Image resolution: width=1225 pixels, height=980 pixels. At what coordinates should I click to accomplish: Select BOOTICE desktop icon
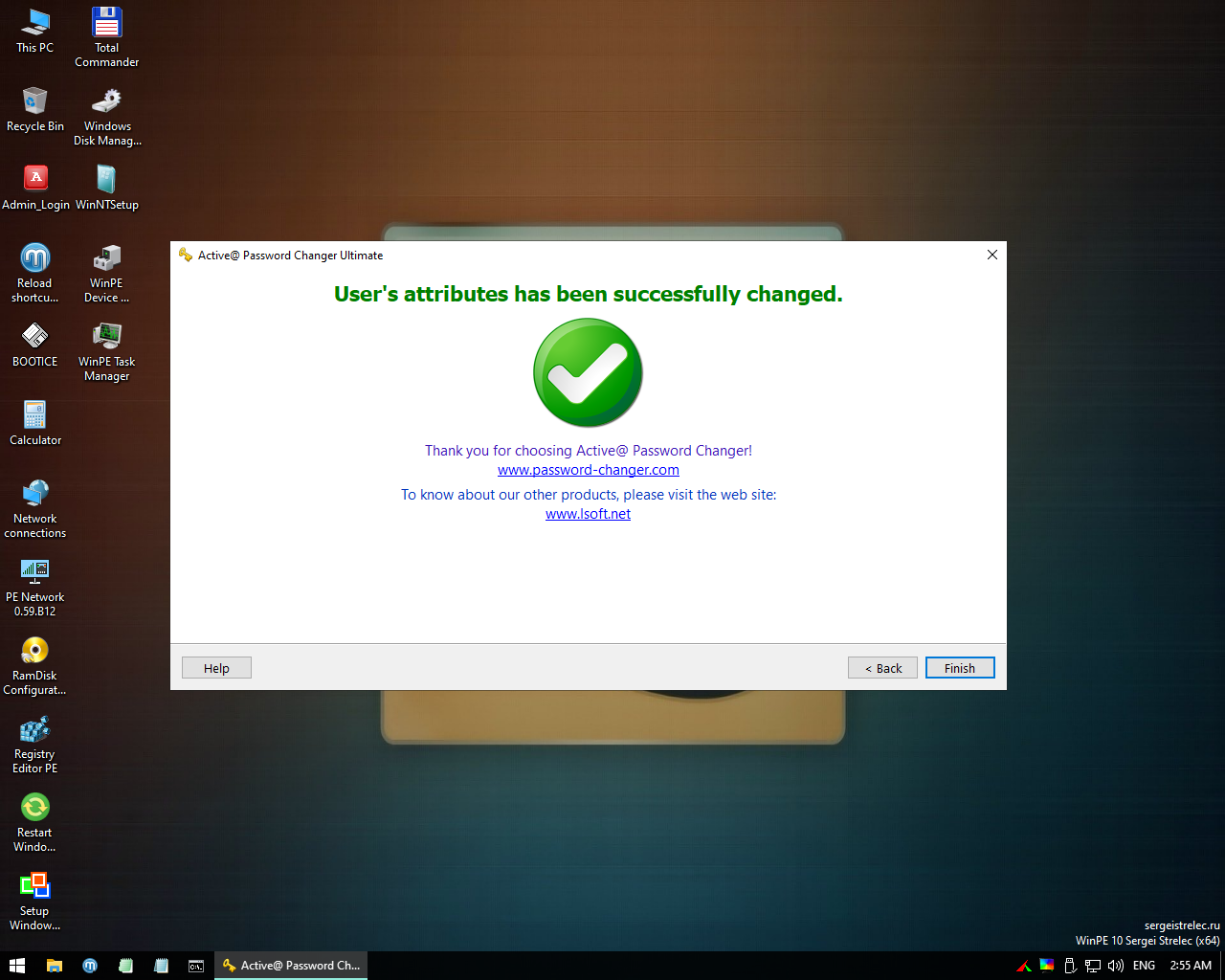pos(35,345)
